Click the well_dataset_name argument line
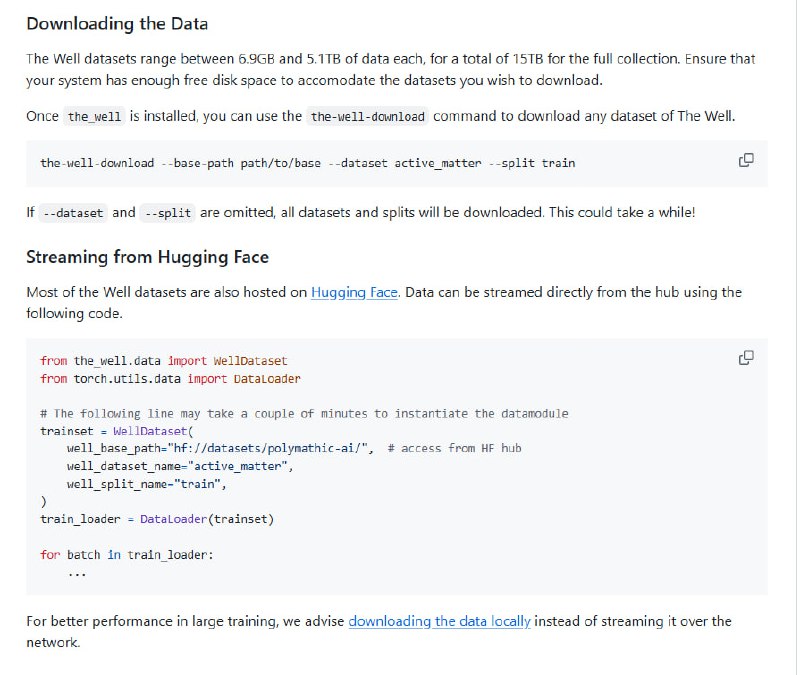 tap(180, 466)
